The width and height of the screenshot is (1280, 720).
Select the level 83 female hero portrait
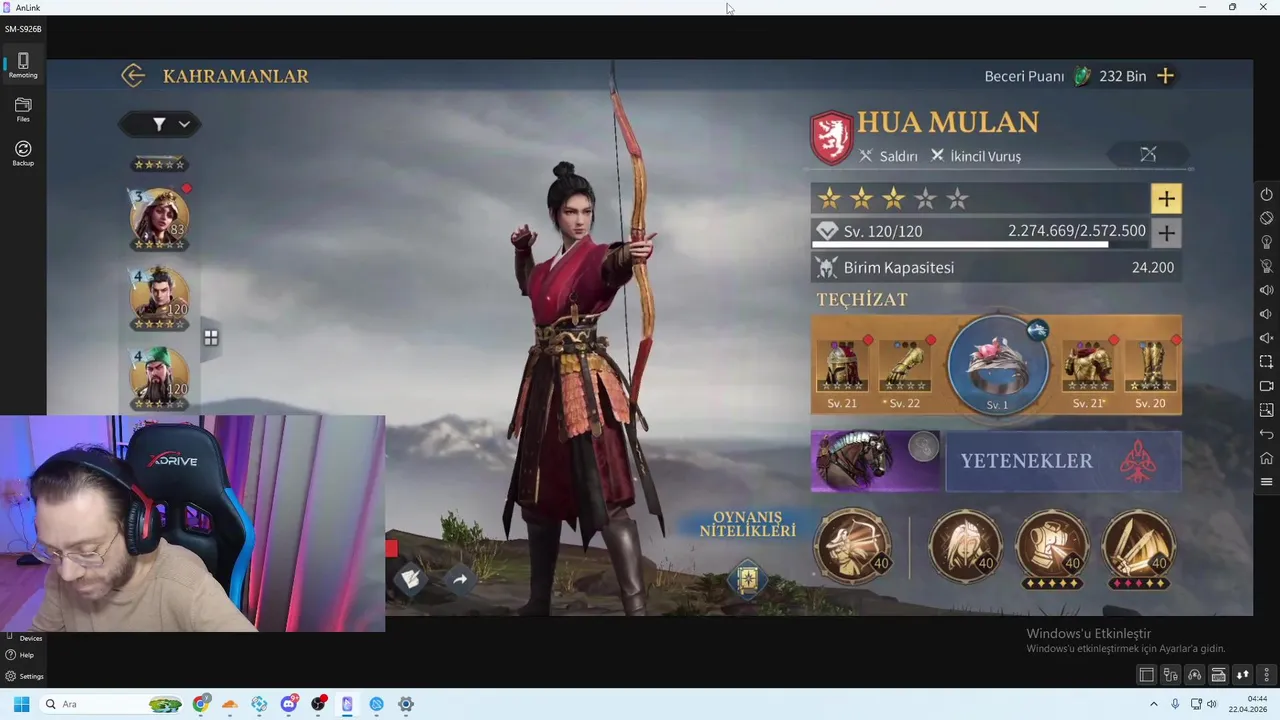159,217
